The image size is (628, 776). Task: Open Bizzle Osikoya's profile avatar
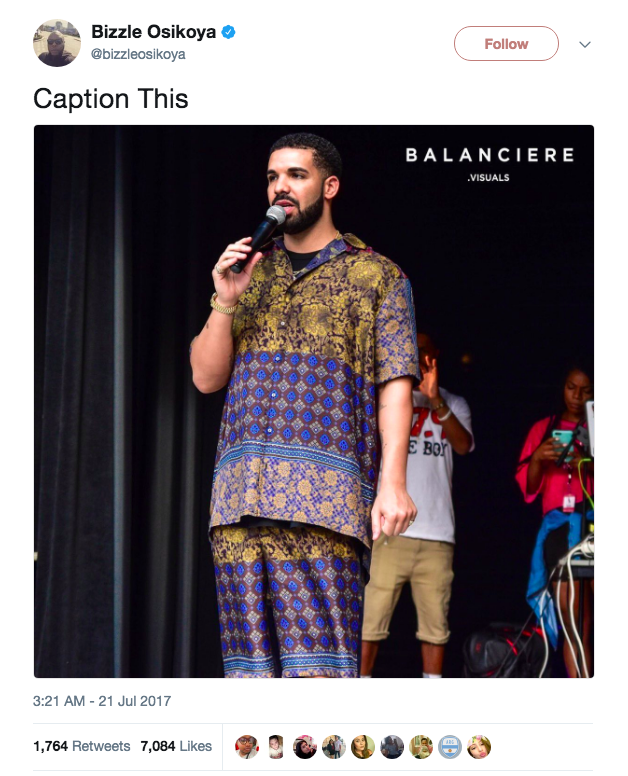(57, 43)
